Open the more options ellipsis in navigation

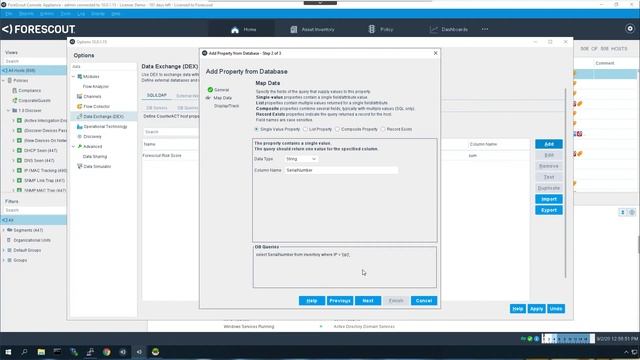point(485,29)
